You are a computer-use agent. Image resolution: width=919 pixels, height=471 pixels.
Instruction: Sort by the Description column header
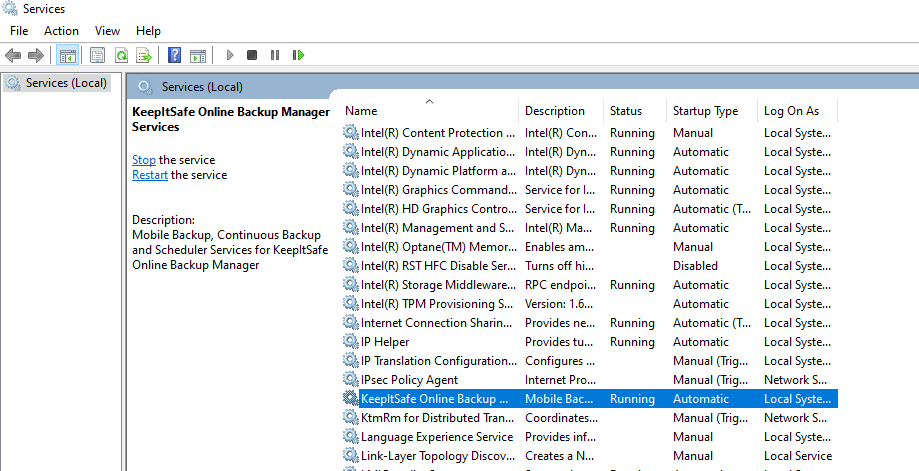click(x=561, y=111)
